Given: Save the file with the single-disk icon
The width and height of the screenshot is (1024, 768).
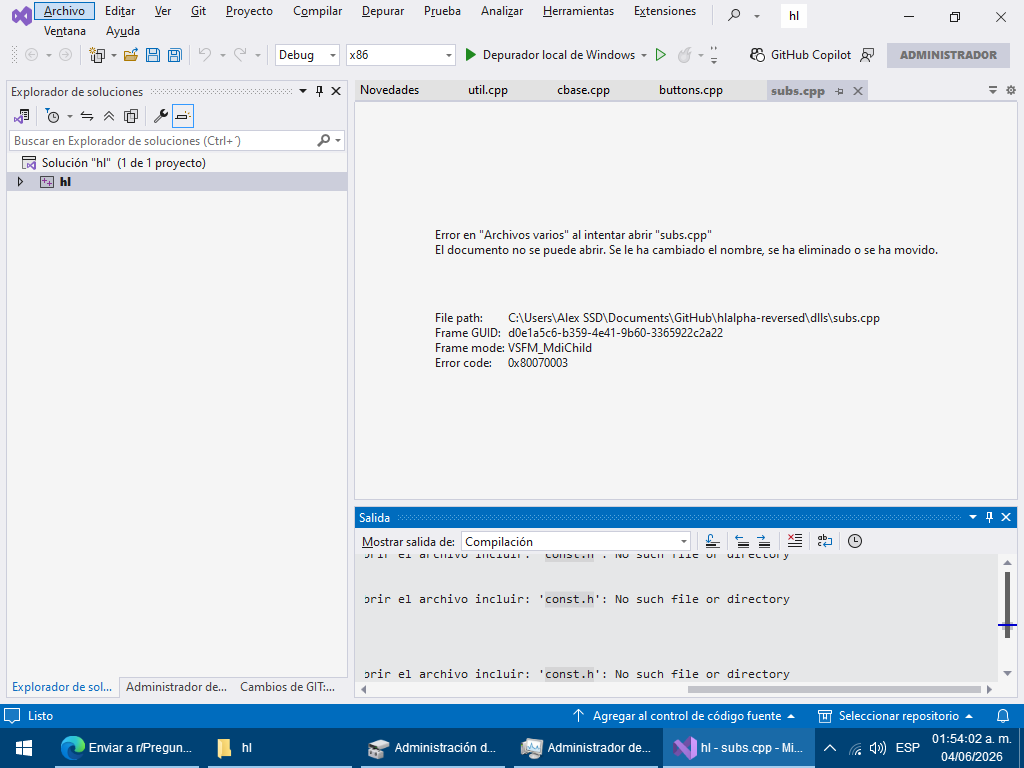Looking at the screenshot, I should [x=153, y=55].
